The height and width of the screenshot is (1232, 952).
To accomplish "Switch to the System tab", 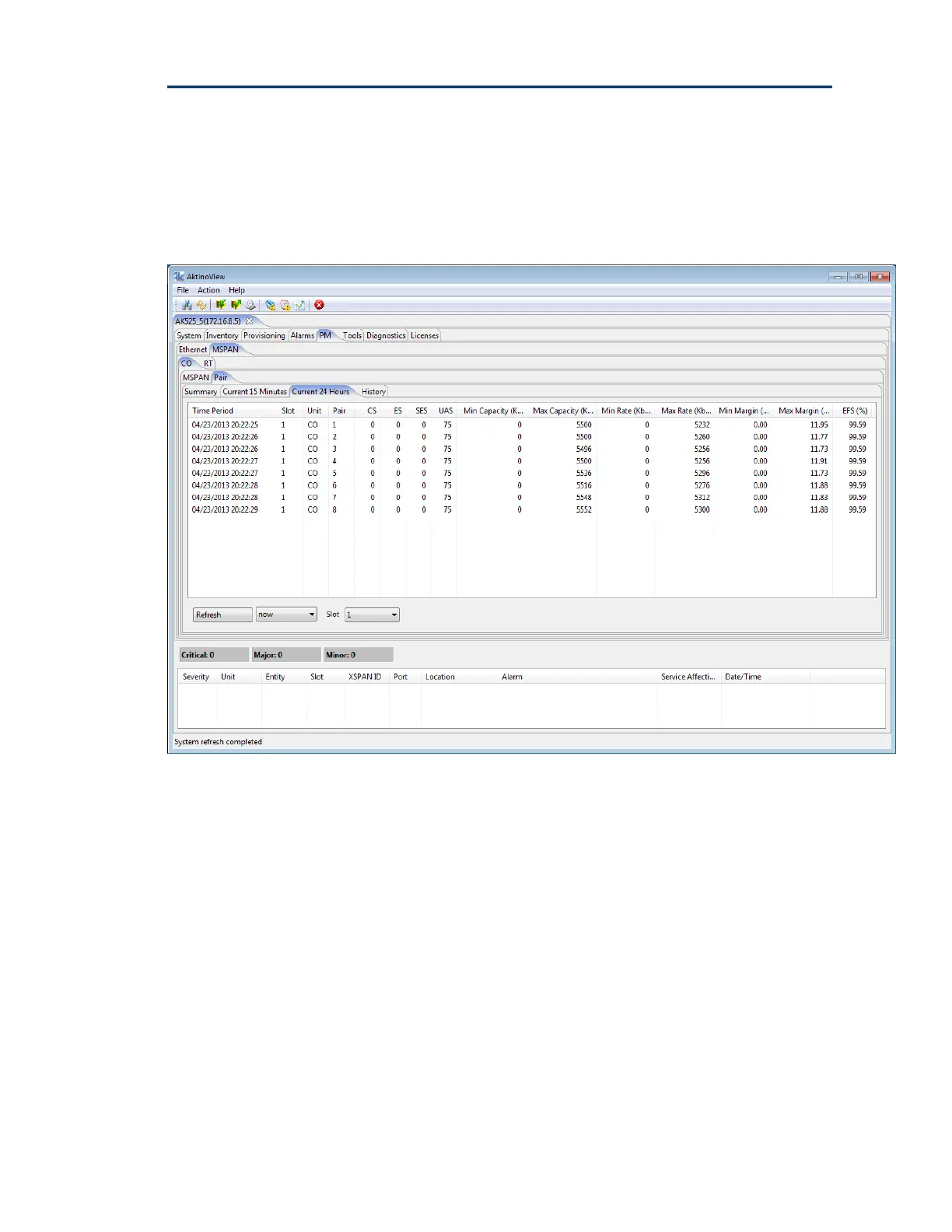I will pos(189,336).
